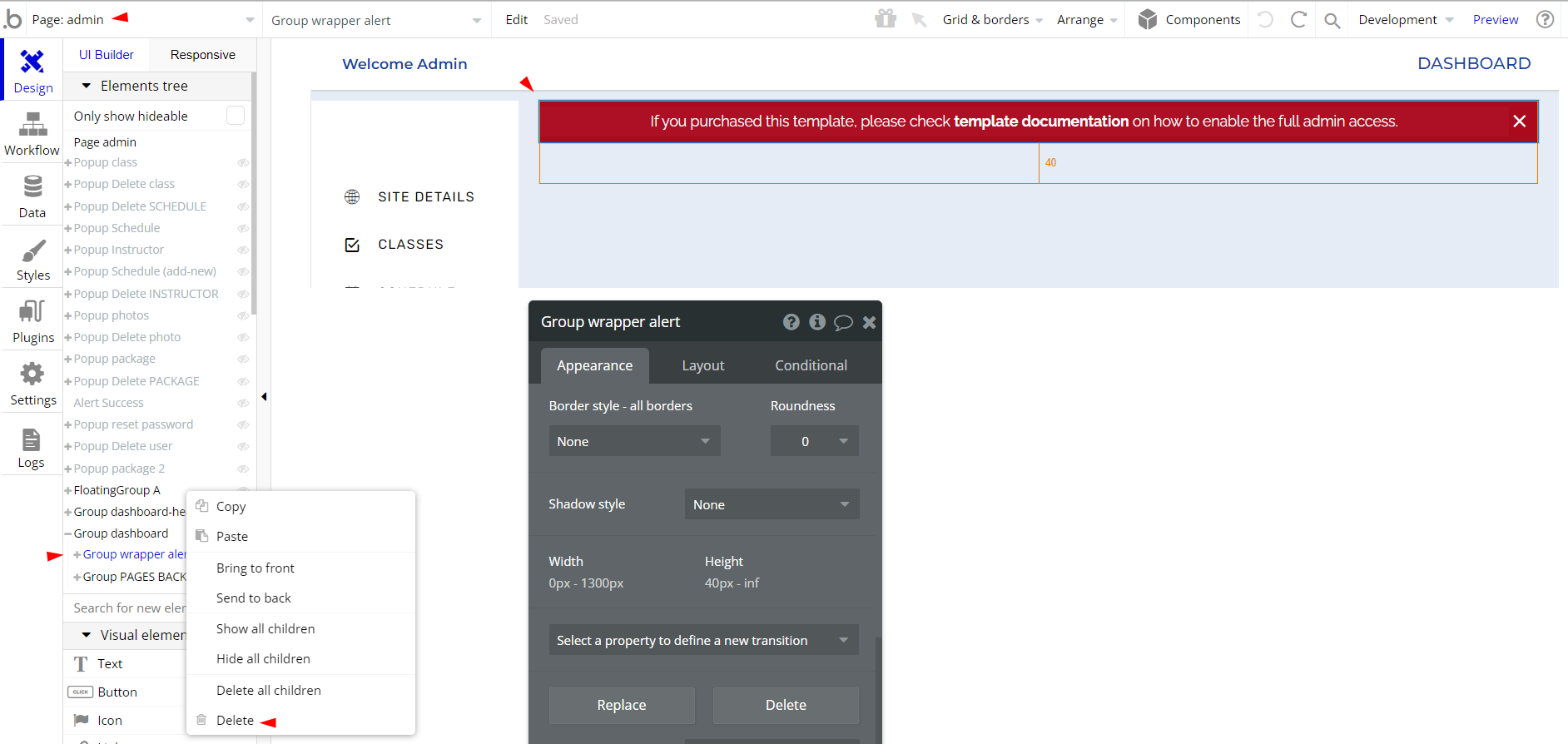Click the gift icon in top toolbar
Screen dimensions: 1568x744
pos(886,19)
